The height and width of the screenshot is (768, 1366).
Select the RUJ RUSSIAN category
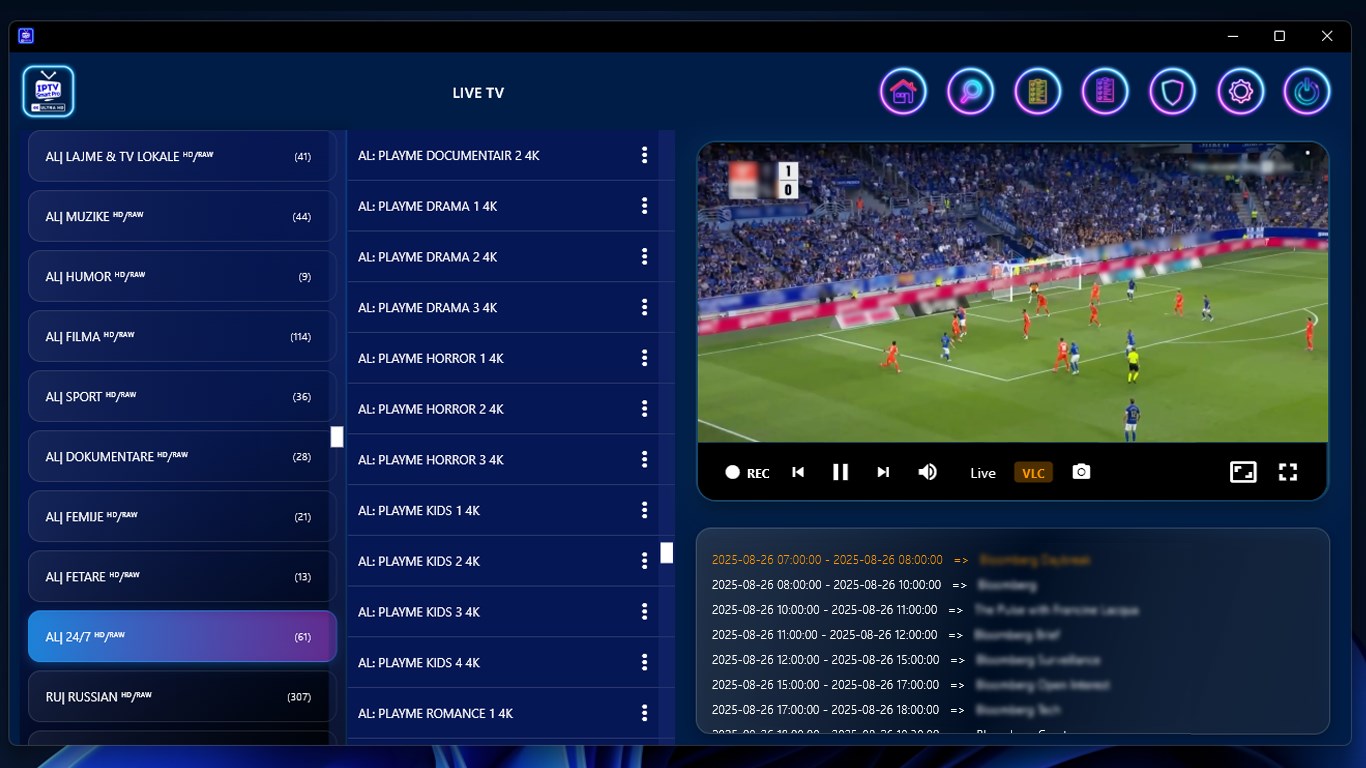pyautogui.click(x=182, y=696)
